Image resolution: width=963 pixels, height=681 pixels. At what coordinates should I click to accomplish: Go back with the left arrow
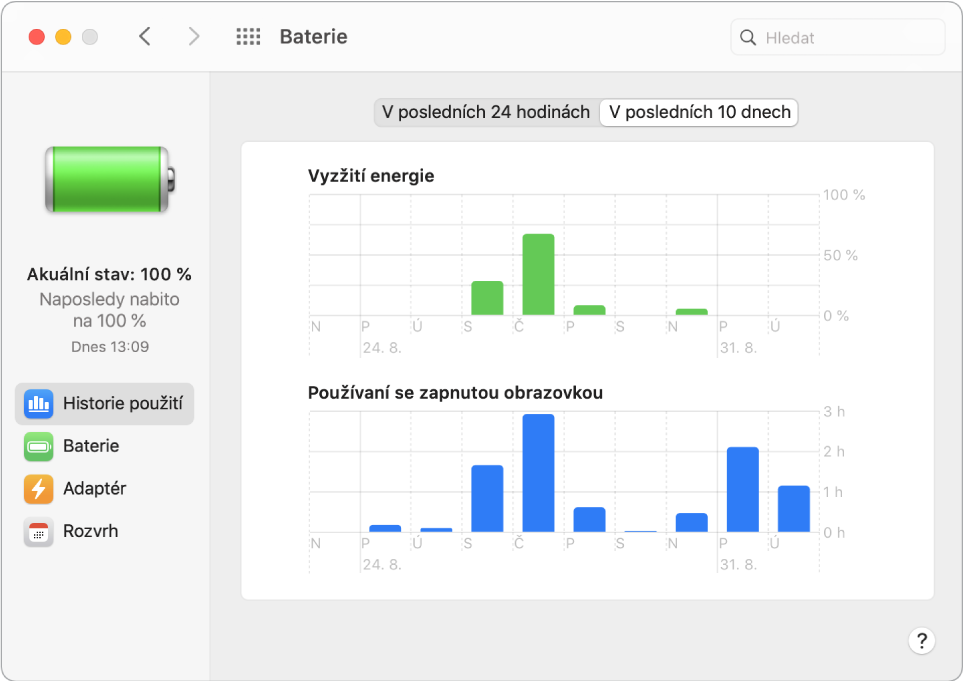coord(145,37)
